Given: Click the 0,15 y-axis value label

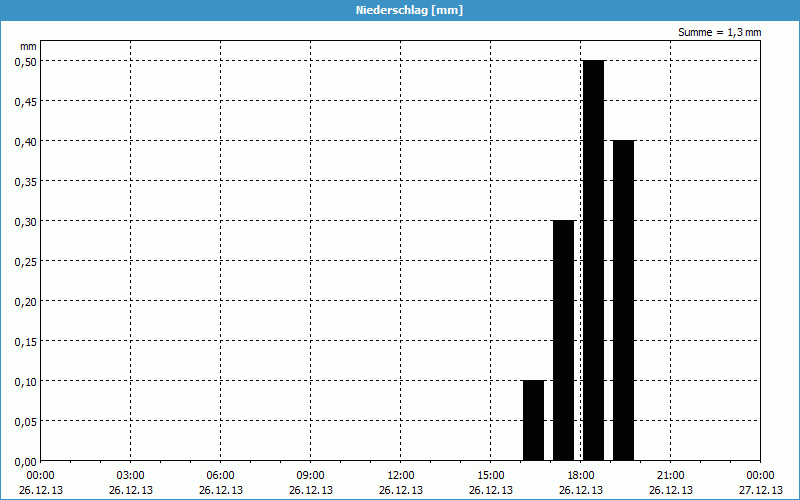Looking at the screenshot, I should click(26, 341).
